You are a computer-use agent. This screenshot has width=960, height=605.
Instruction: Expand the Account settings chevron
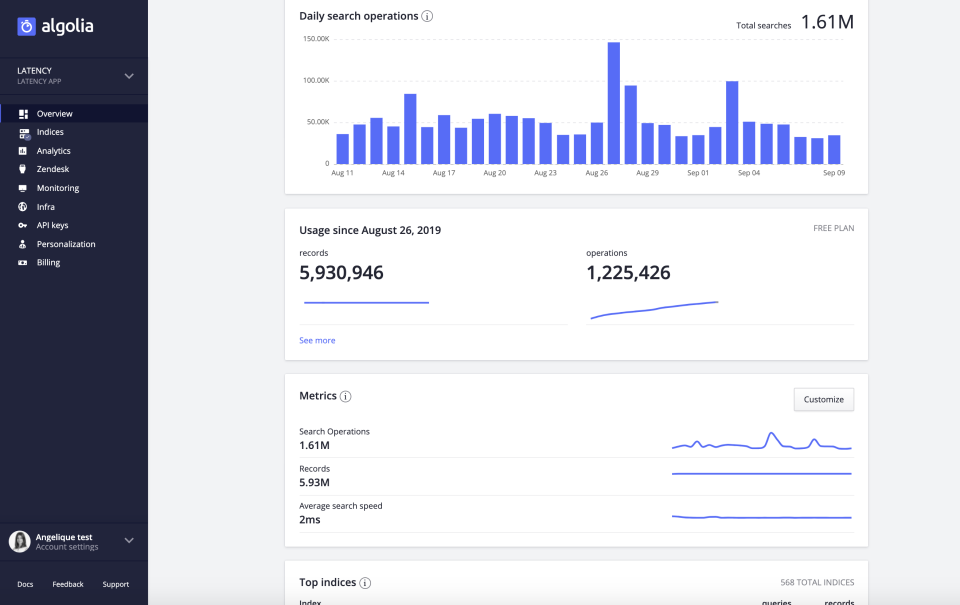(x=128, y=540)
